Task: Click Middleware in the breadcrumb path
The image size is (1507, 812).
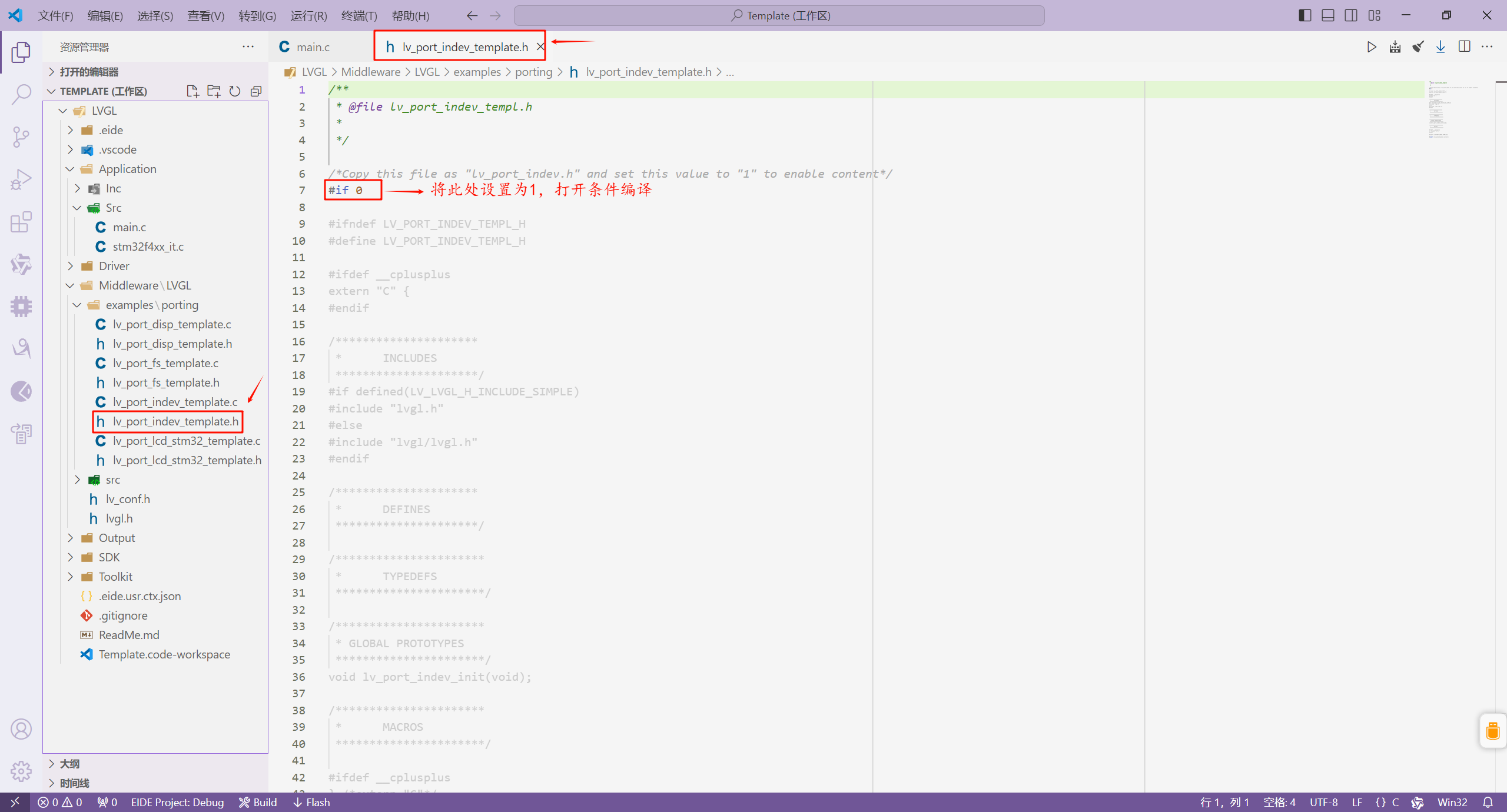Action: [x=371, y=72]
